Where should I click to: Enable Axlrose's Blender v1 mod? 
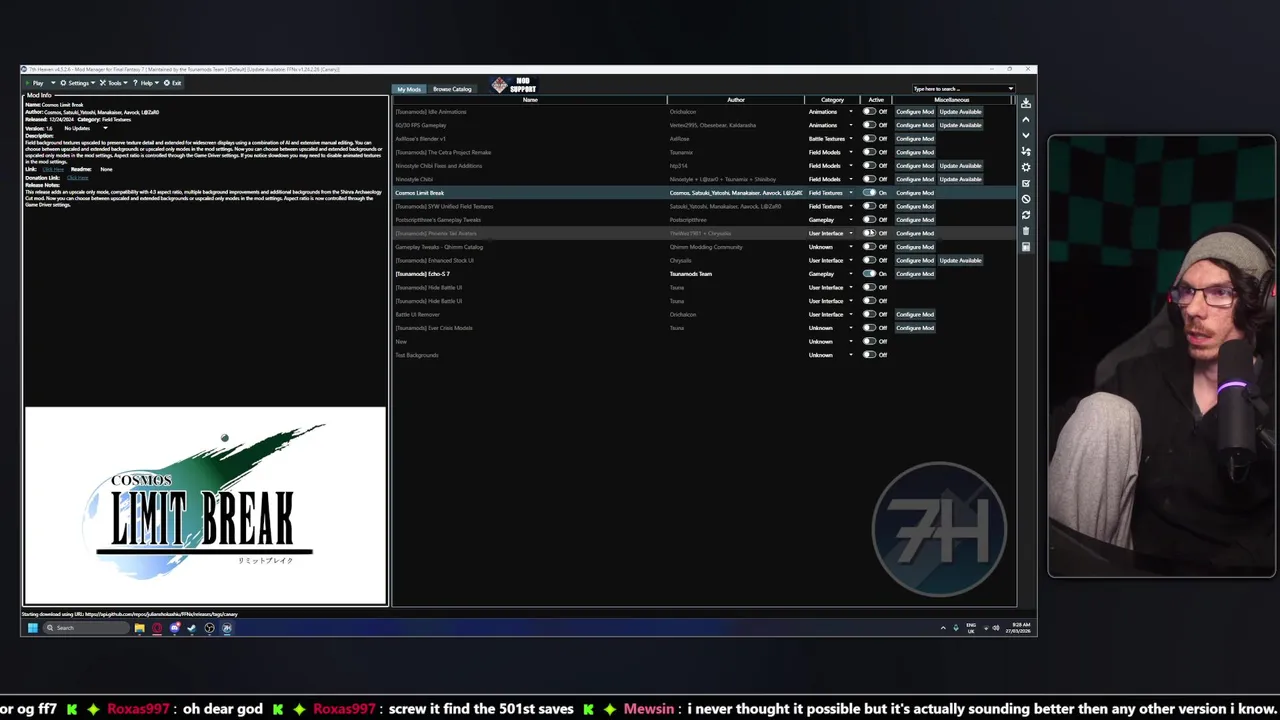tap(869, 139)
